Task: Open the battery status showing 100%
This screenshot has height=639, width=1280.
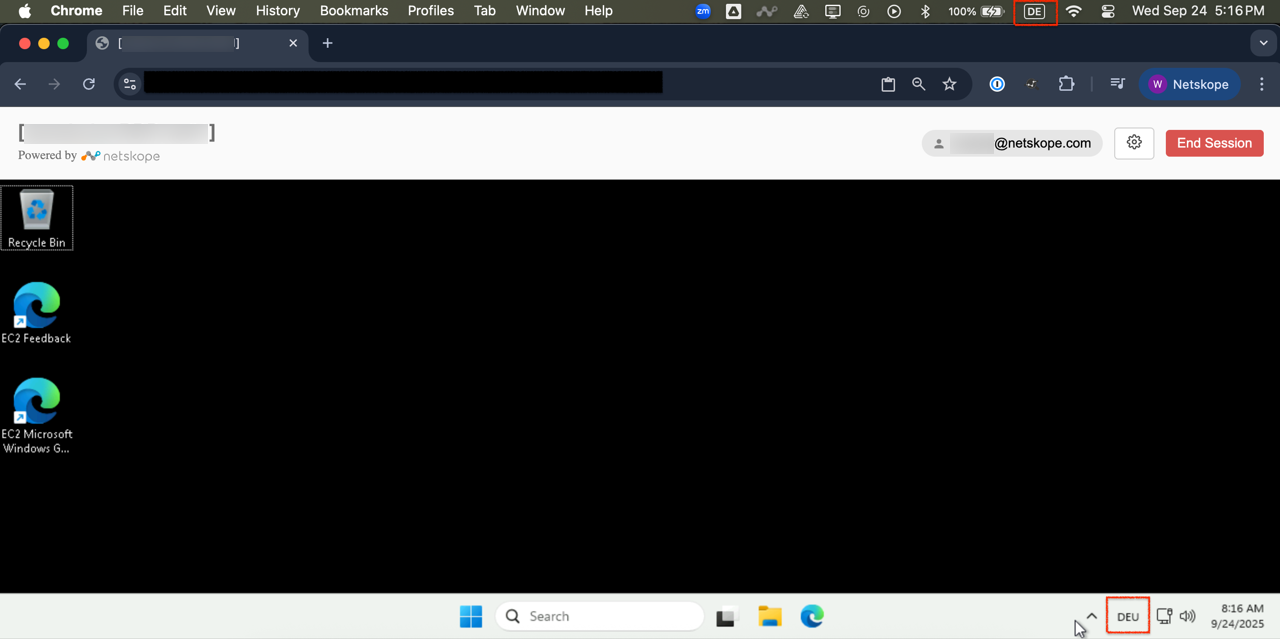Action: [976, 11]
